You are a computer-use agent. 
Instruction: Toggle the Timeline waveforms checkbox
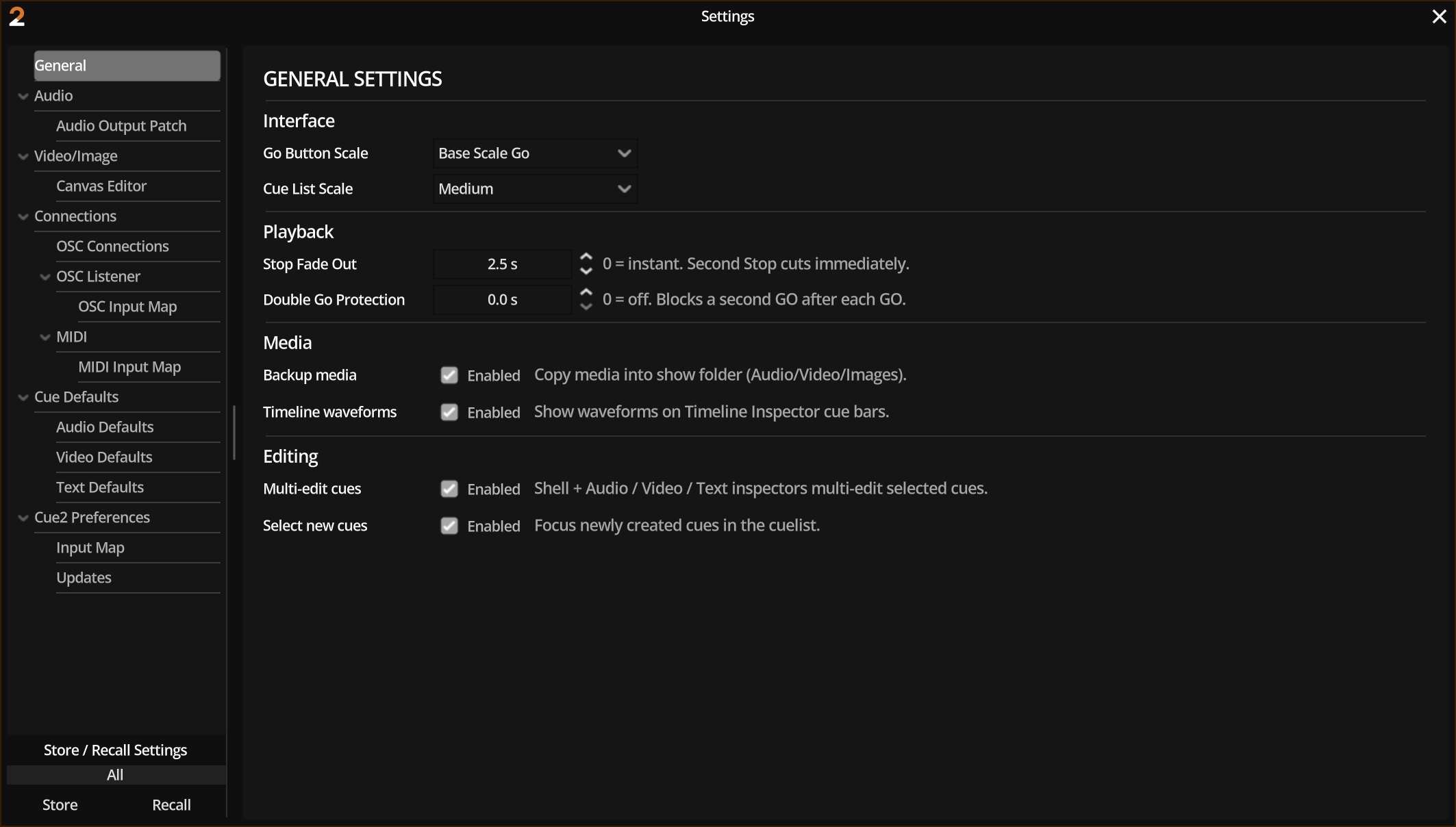[449, 412]
